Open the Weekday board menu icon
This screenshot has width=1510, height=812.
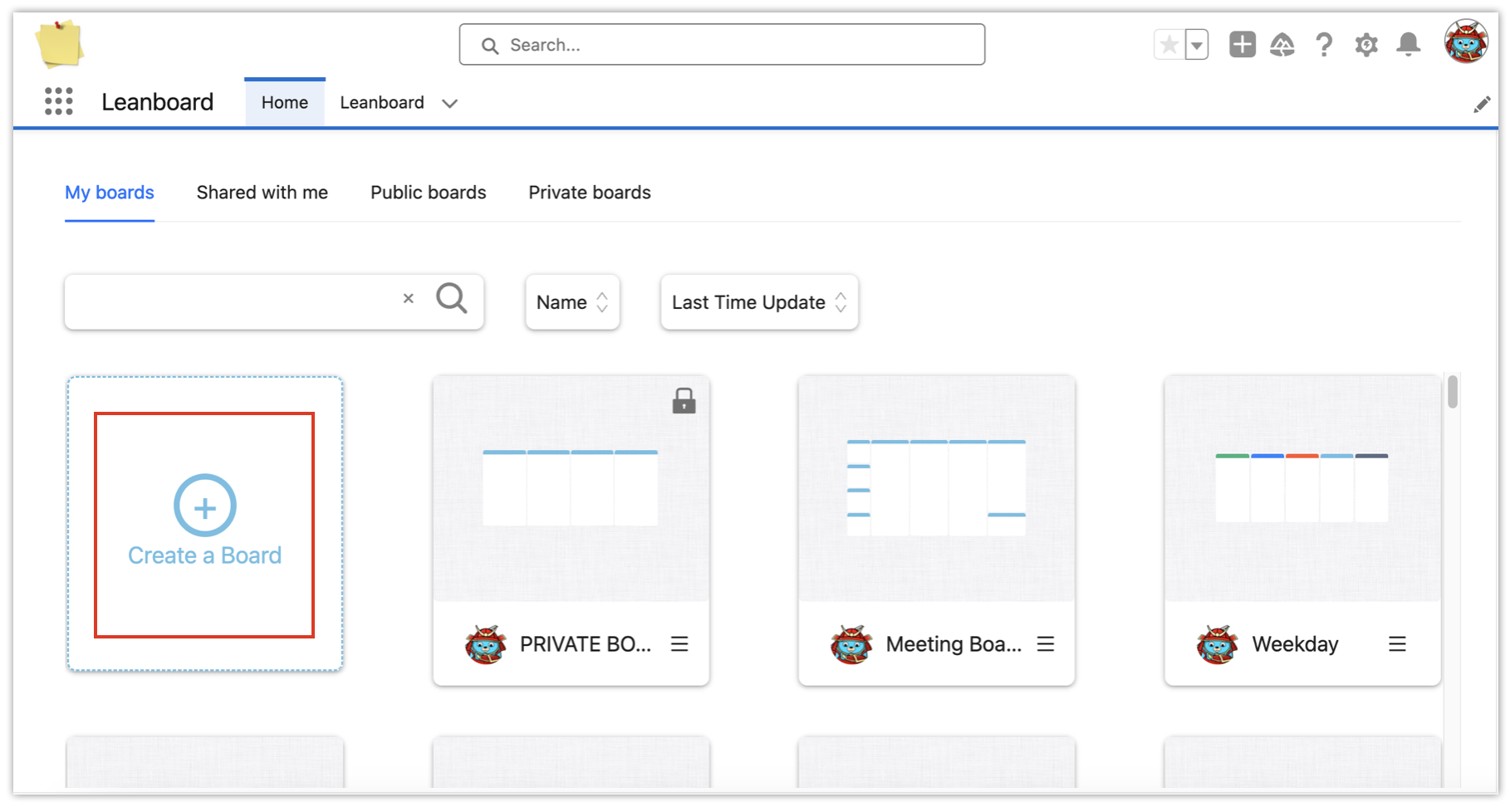[1397, 644]
